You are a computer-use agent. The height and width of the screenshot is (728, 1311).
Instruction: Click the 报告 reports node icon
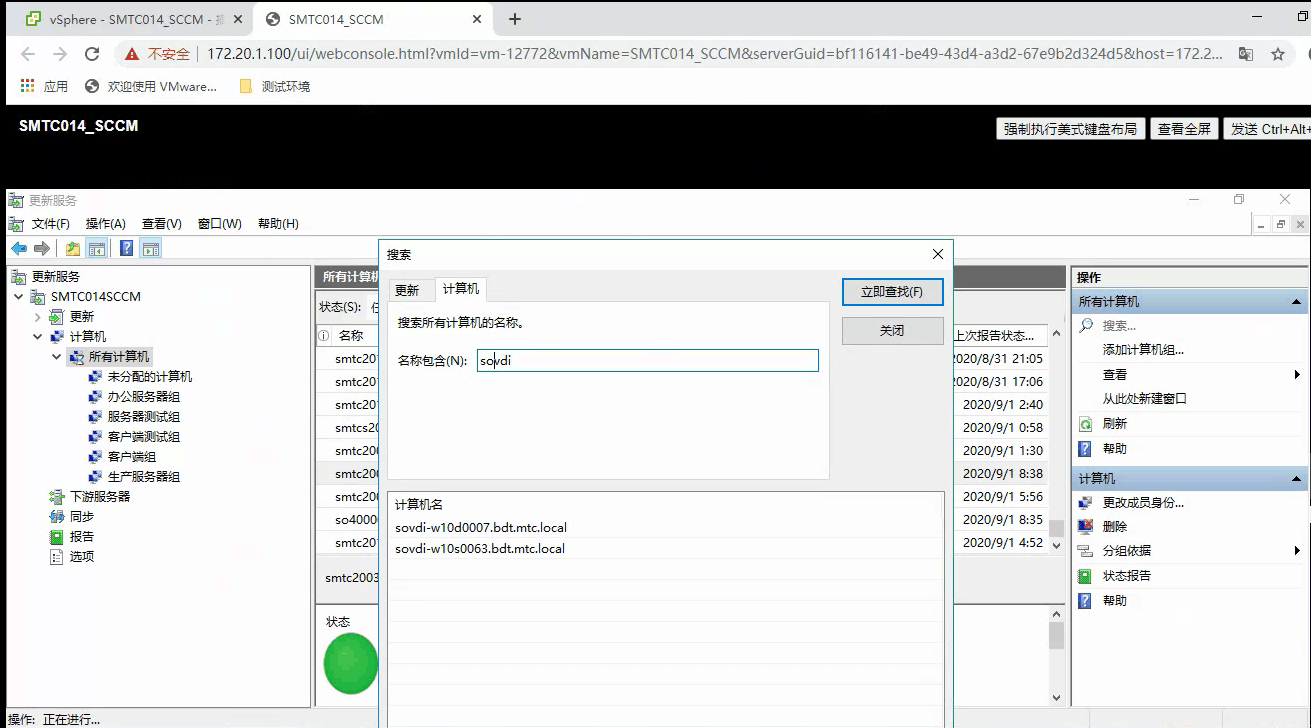57,536
